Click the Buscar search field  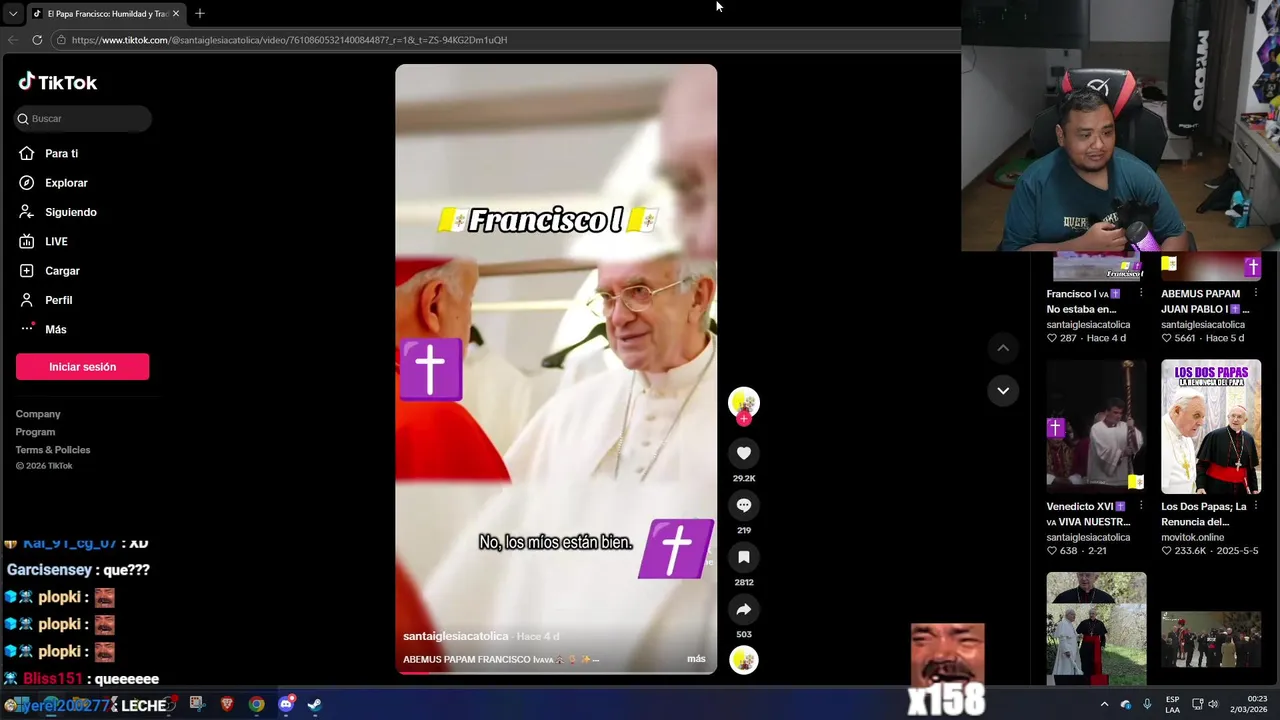click(83, 118)
